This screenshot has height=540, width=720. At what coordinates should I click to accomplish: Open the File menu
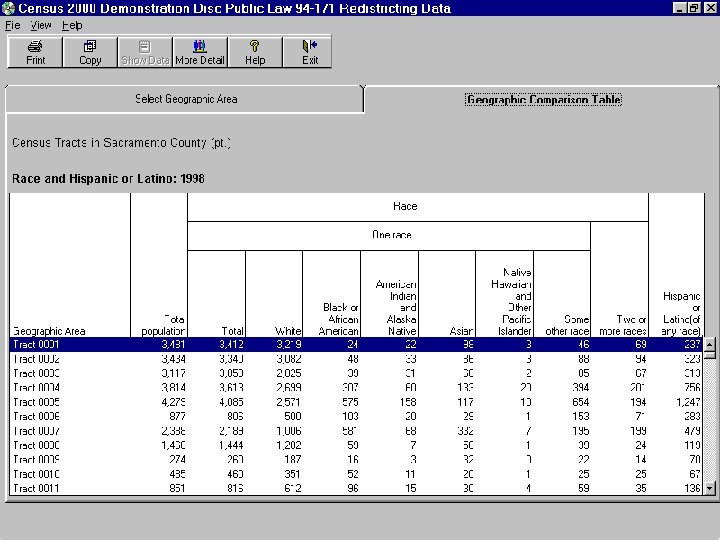[13, 26]
